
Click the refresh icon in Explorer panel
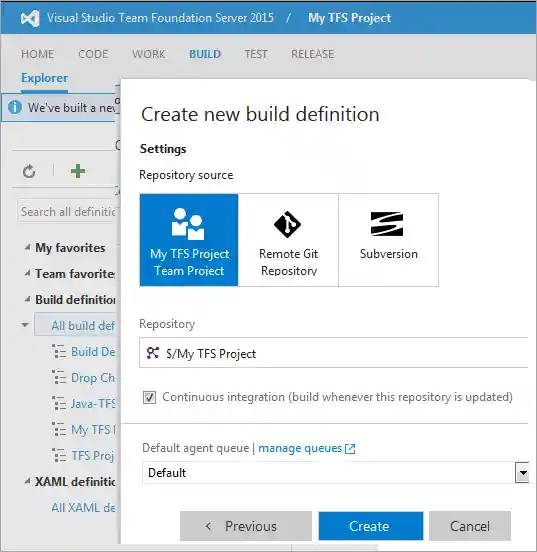click(29, 172)
